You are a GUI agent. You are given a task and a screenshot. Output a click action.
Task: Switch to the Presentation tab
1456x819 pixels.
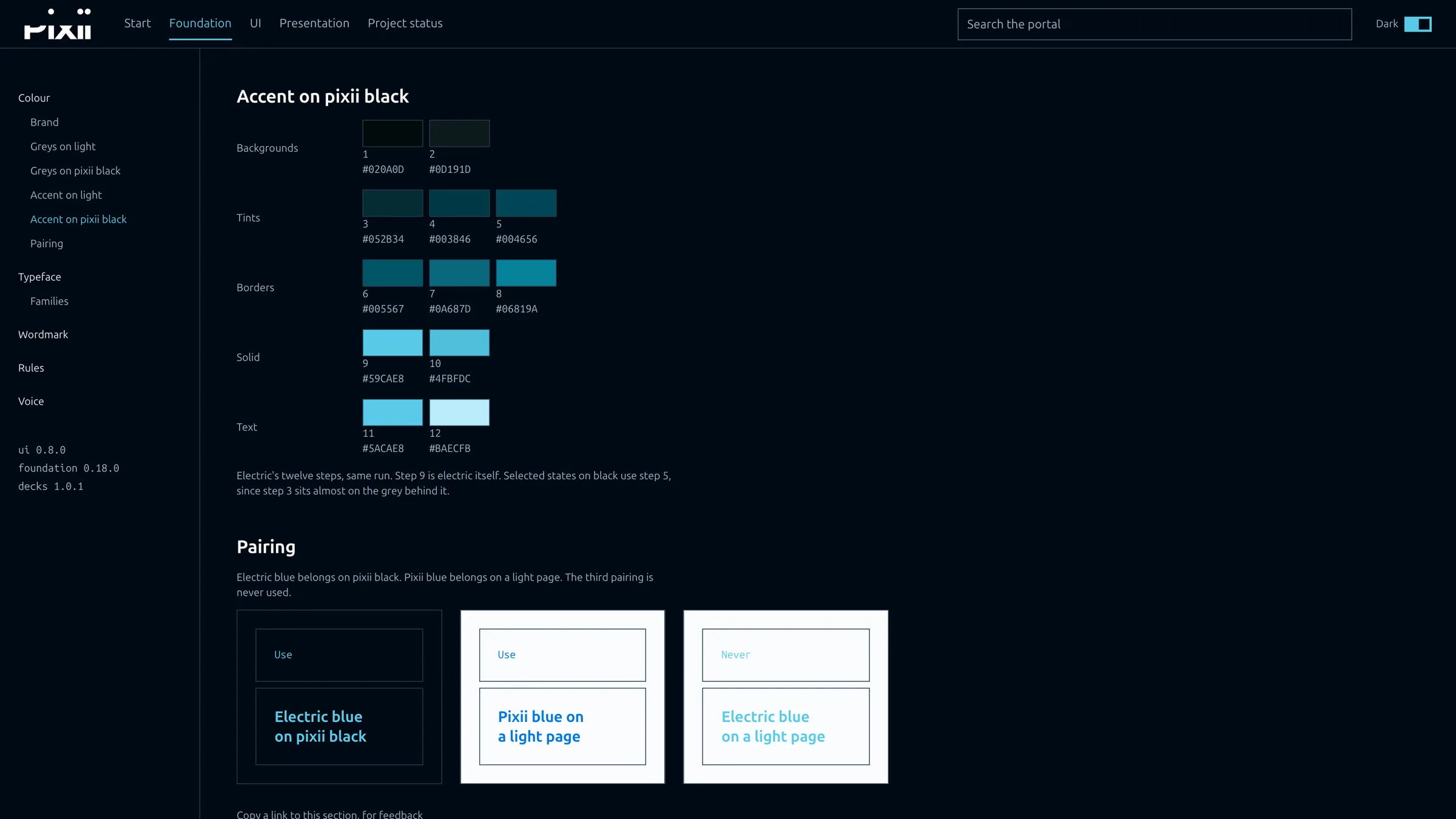tap(314, 23)
